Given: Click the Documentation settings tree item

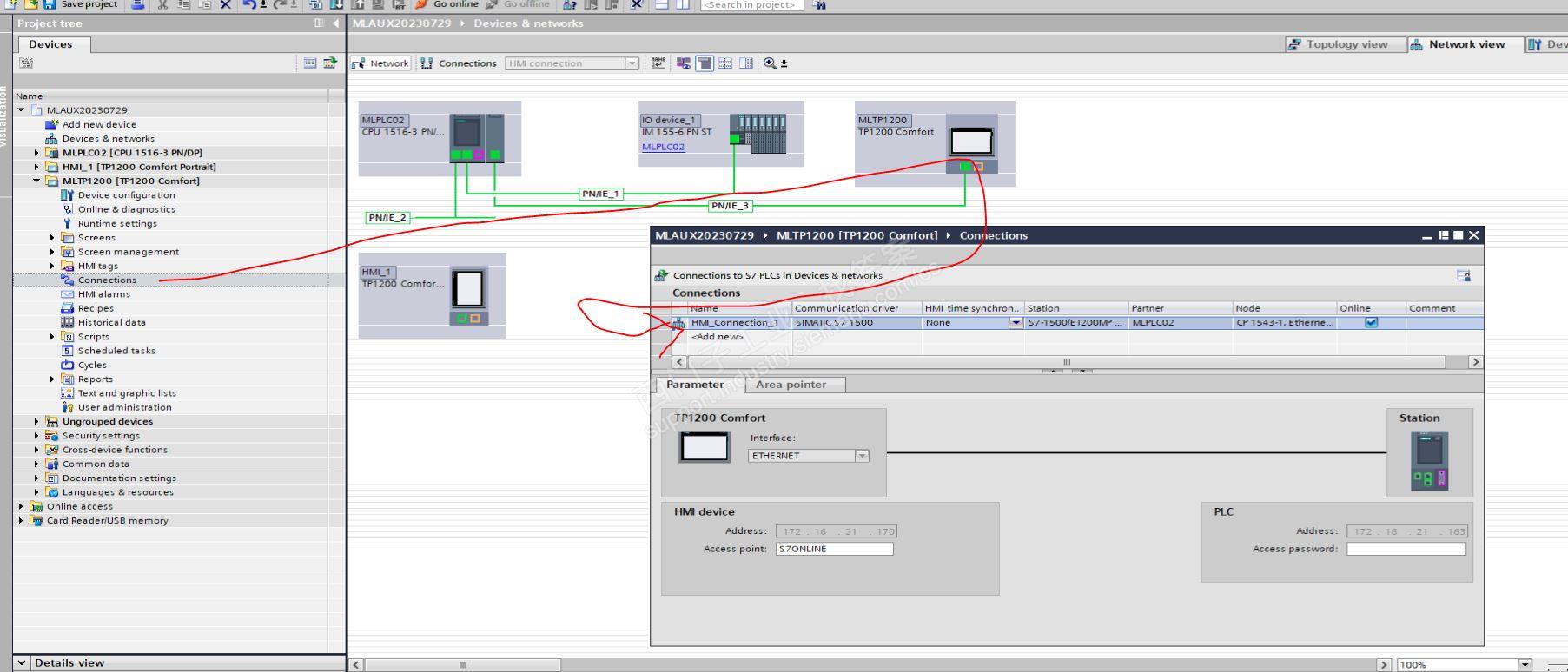Looking at the screenshot, I should pos(119,478).
